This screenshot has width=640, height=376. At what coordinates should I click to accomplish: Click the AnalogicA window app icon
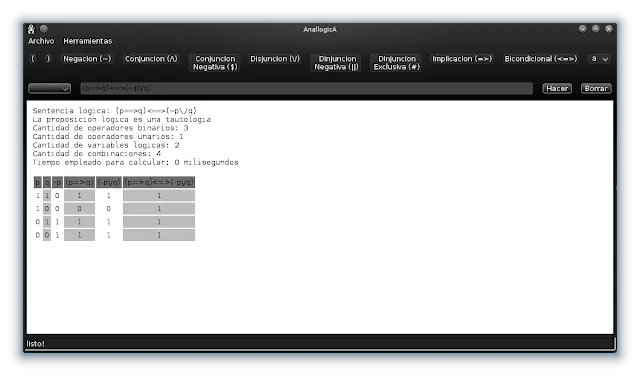coord(31,29)
